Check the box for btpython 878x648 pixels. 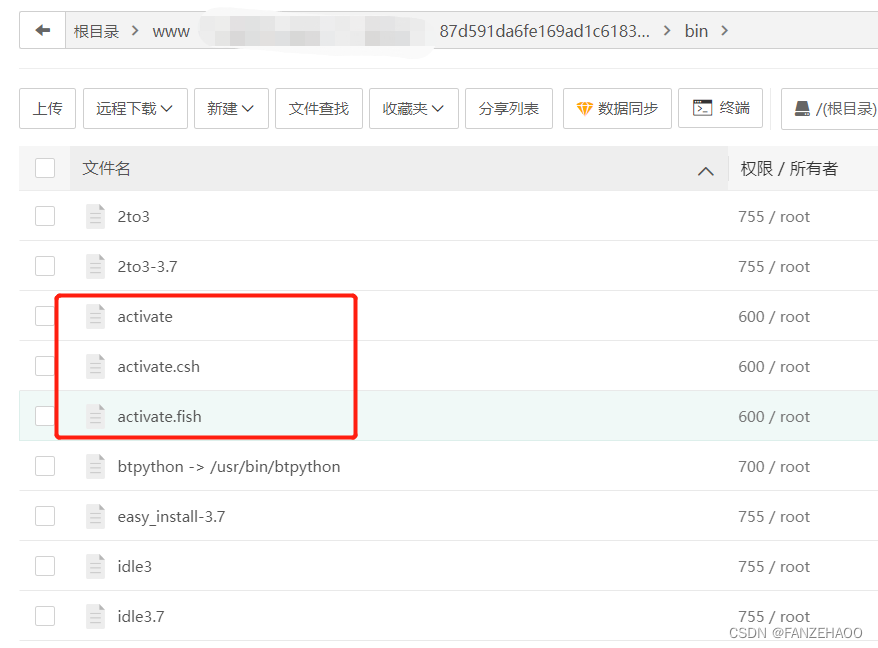click(x=45, y=466)
